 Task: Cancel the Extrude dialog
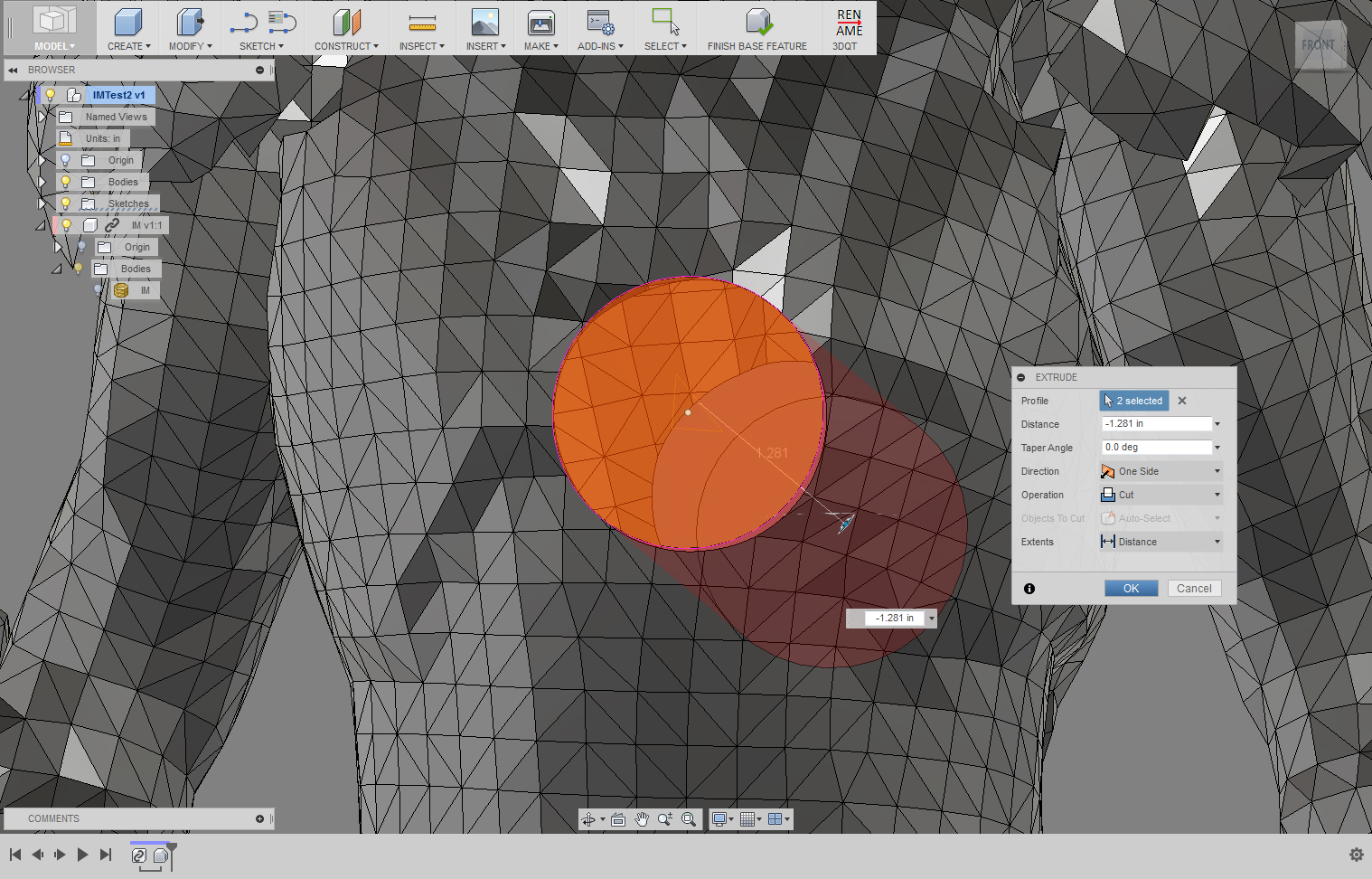pyautogui.click(x=1194, y=588)
